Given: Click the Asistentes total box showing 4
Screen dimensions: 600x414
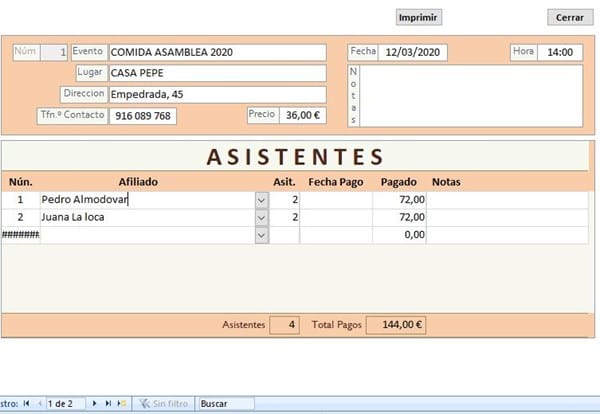Looking at the screenshot, I should (x=284, y=325).
